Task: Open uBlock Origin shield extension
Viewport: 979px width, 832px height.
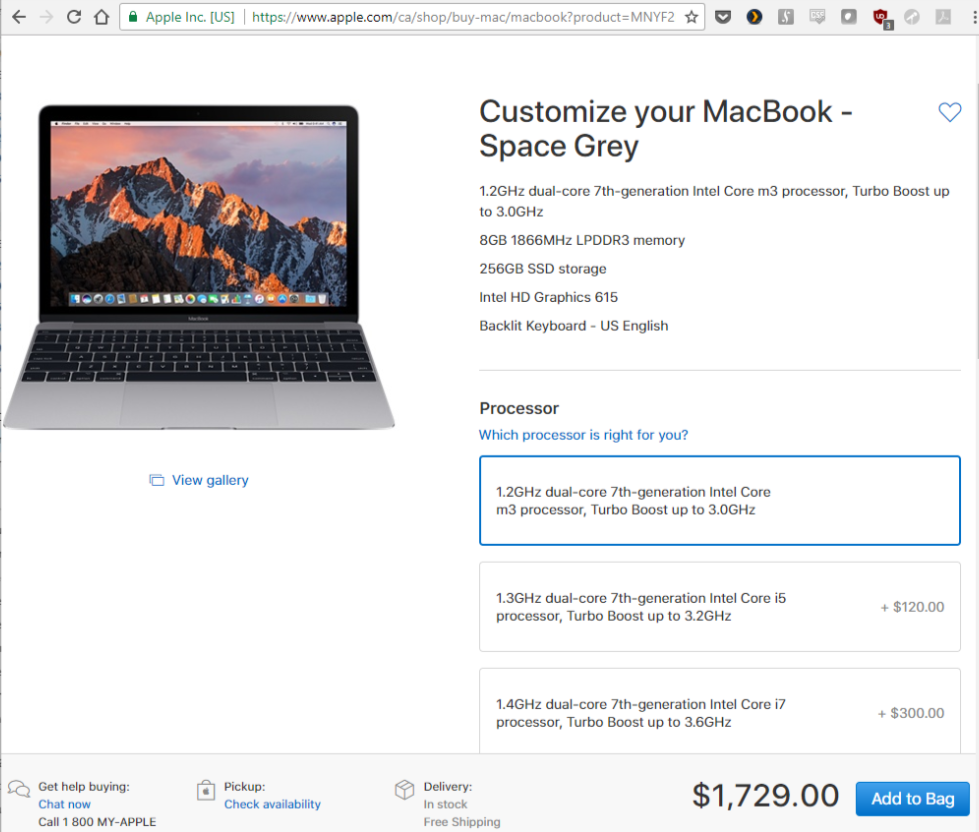Action: pos(881,17)
